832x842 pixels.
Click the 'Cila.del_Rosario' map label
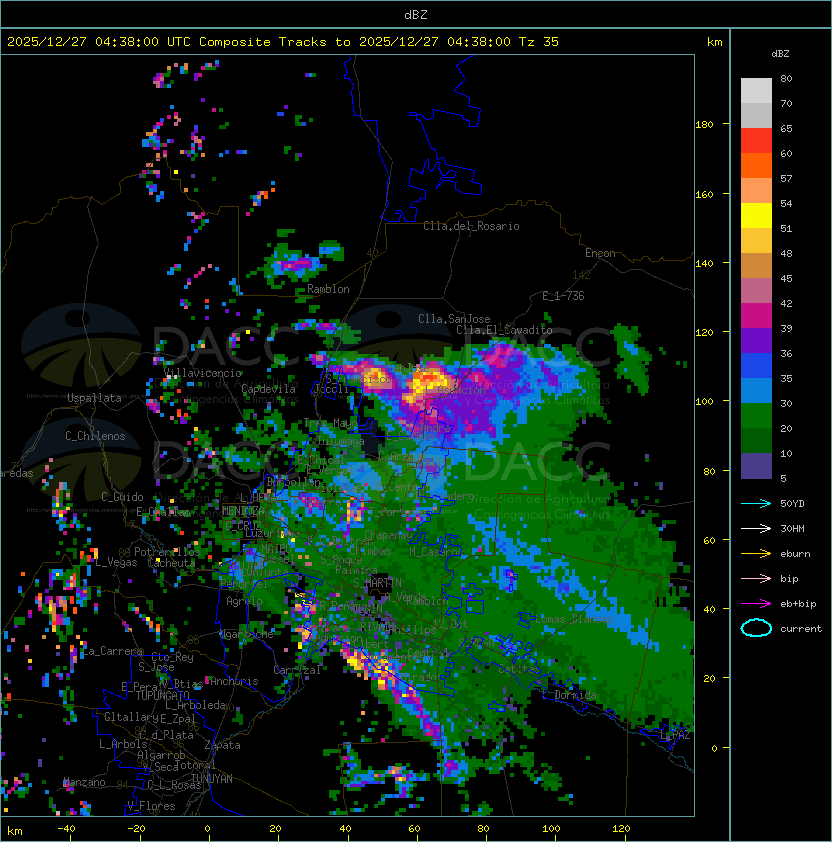pos(471,226)
